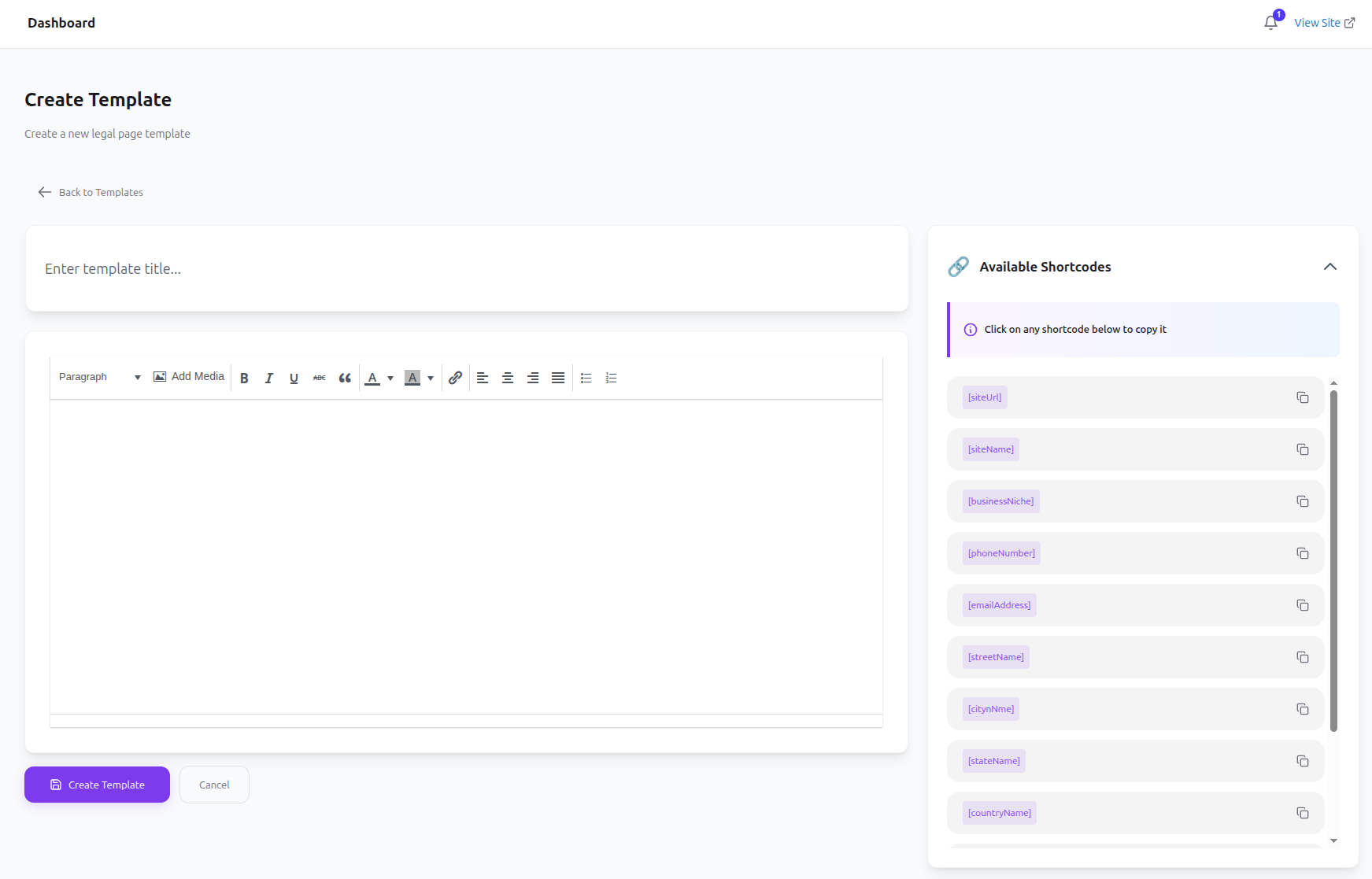
Task: Apply text color
Action: [373, 378]
